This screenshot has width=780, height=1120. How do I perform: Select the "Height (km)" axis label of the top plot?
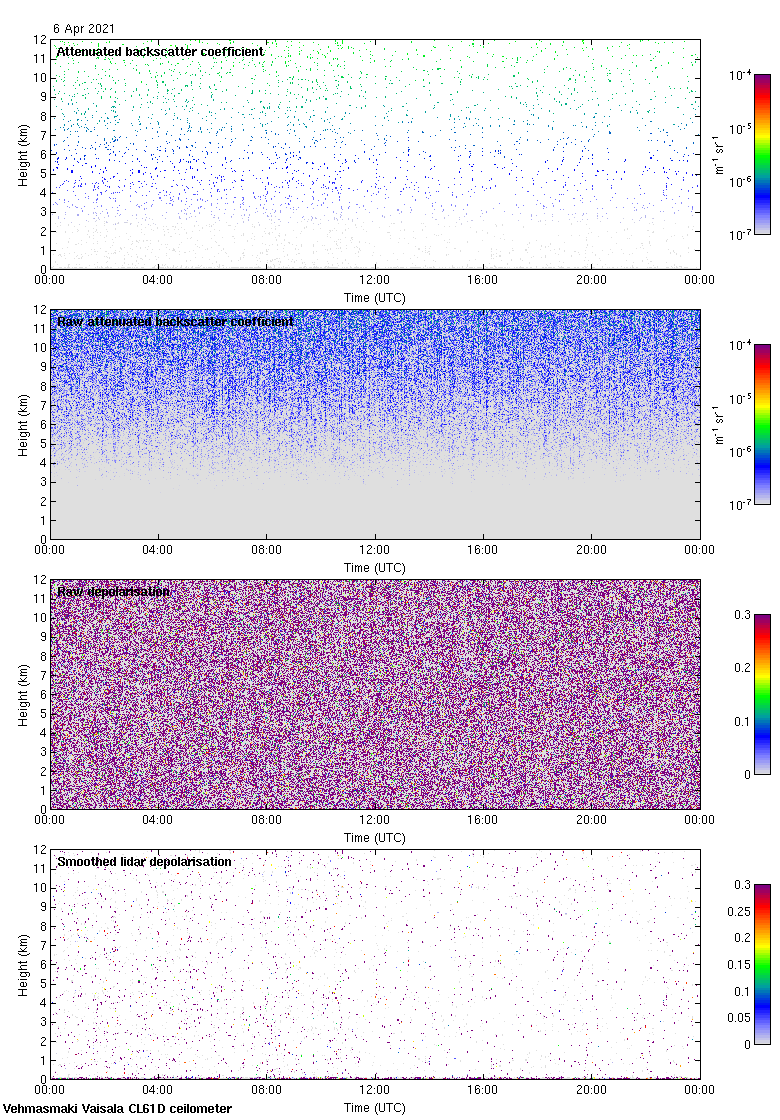pyautogui.click(x=23, y=154)
